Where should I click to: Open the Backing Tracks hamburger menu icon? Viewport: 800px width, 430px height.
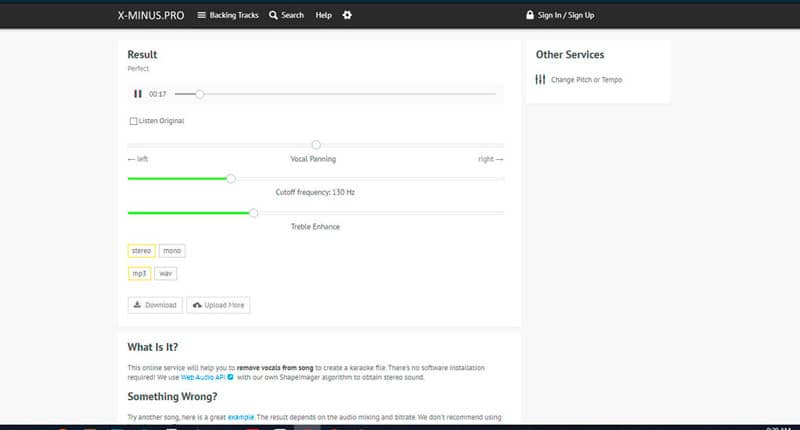click(202, 15)
